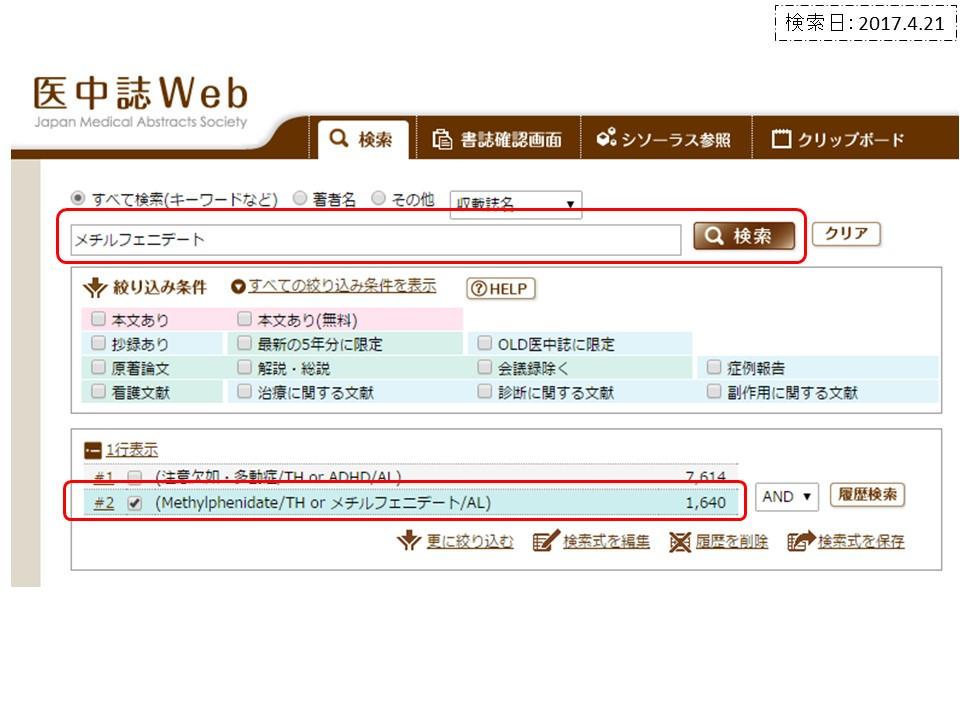
Task: Check the 本文あり checkbox
Action: [x=98, y=318]
